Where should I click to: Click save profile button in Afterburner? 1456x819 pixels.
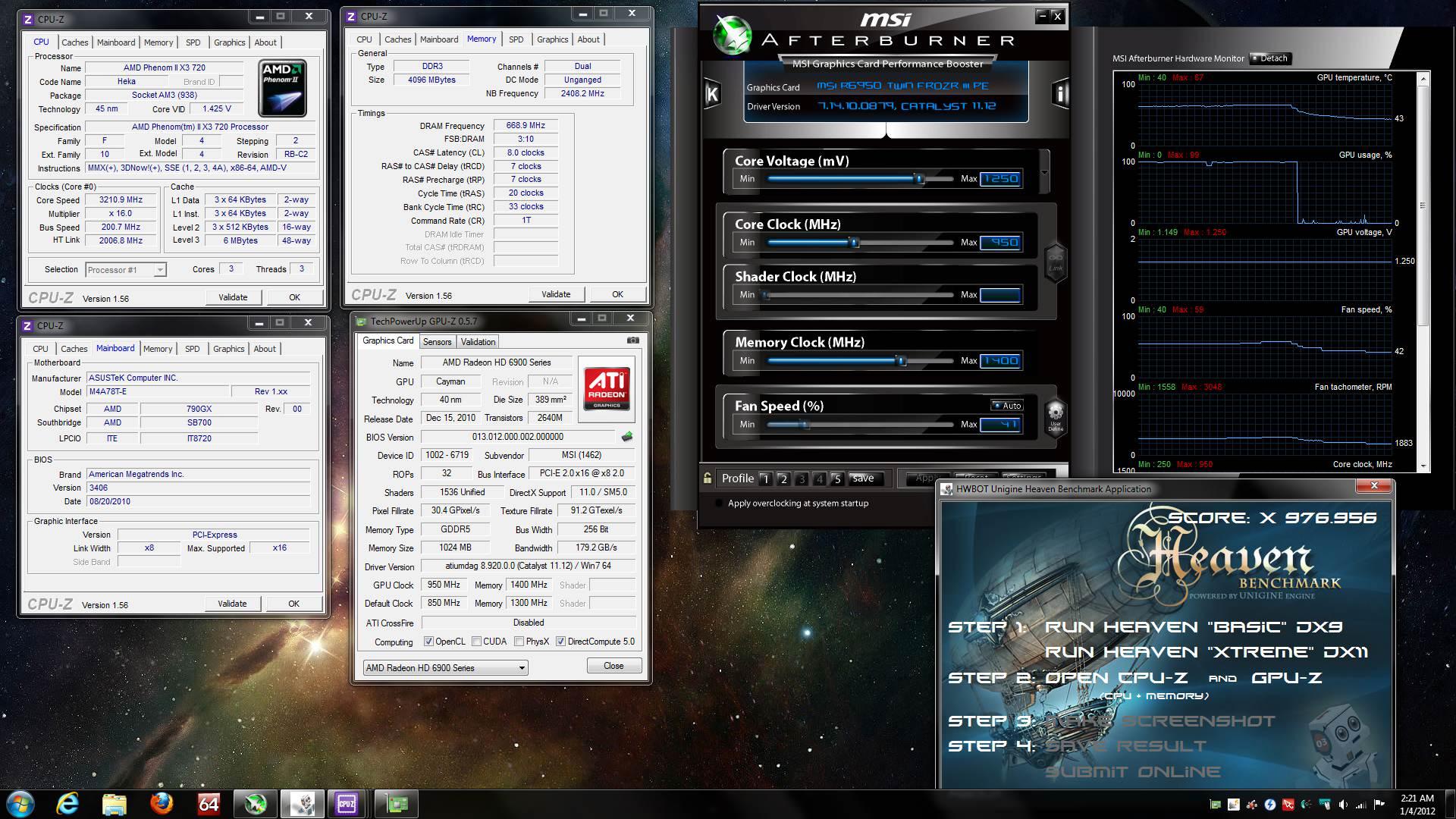[x=863, y=479]
